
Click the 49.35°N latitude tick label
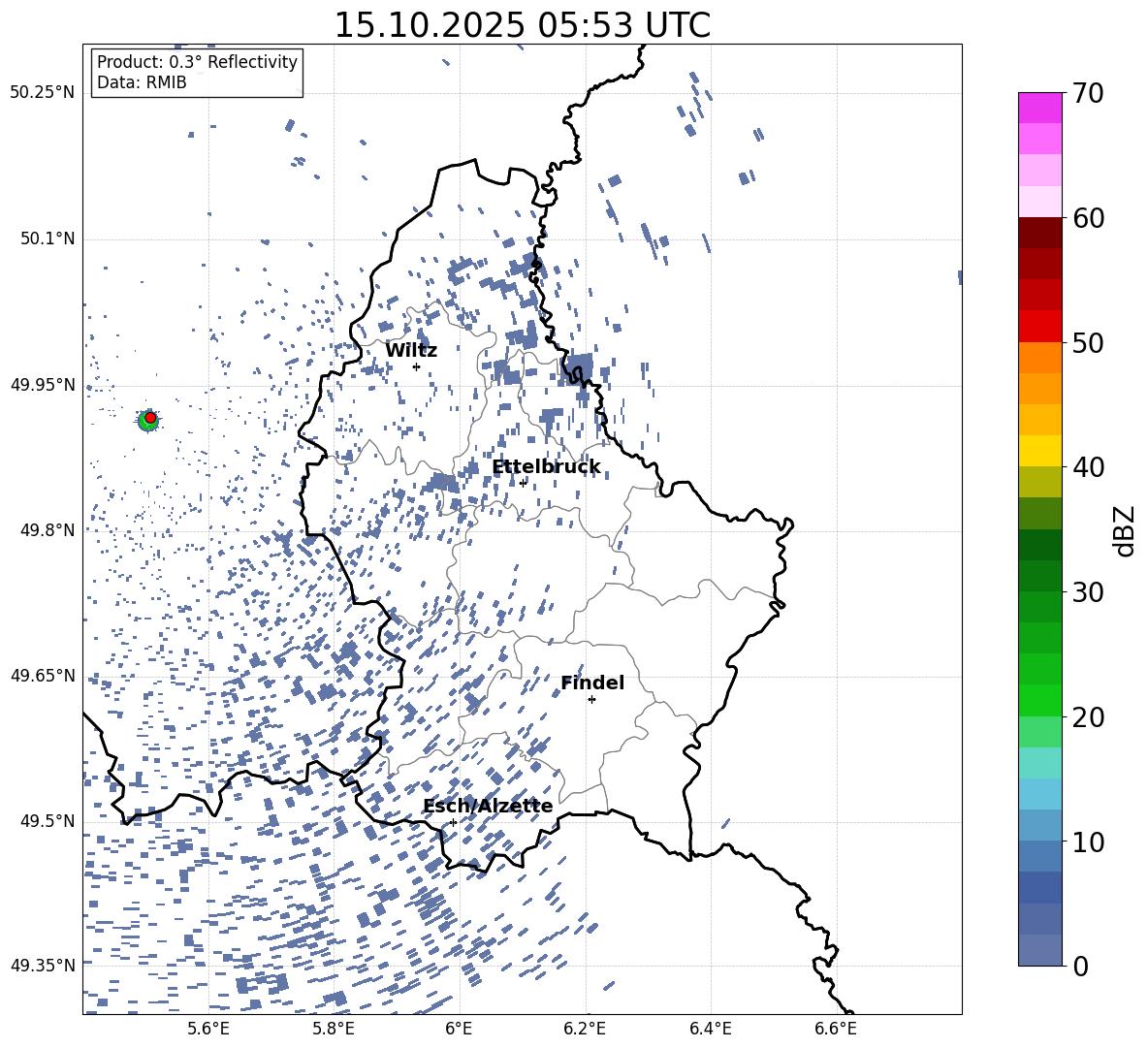pos(43,966)
